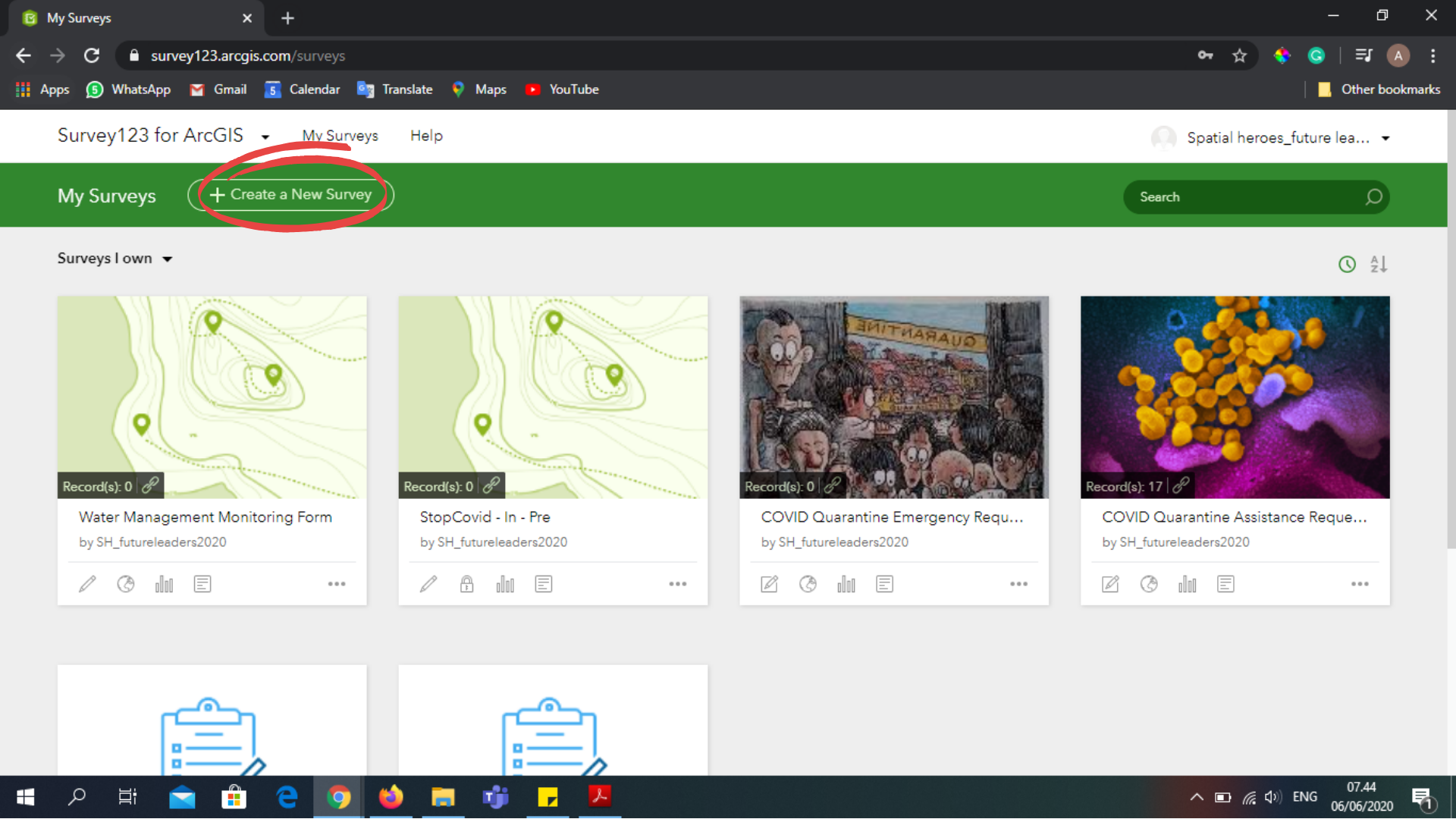Focus the survey Search field
The height and width of the screenshot is (819, 1456).
click(x=1256, y=197)
